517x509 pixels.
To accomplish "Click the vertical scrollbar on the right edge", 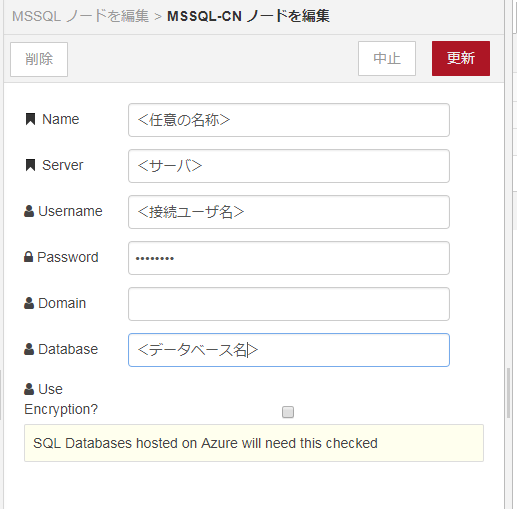I will coord(508,393).
